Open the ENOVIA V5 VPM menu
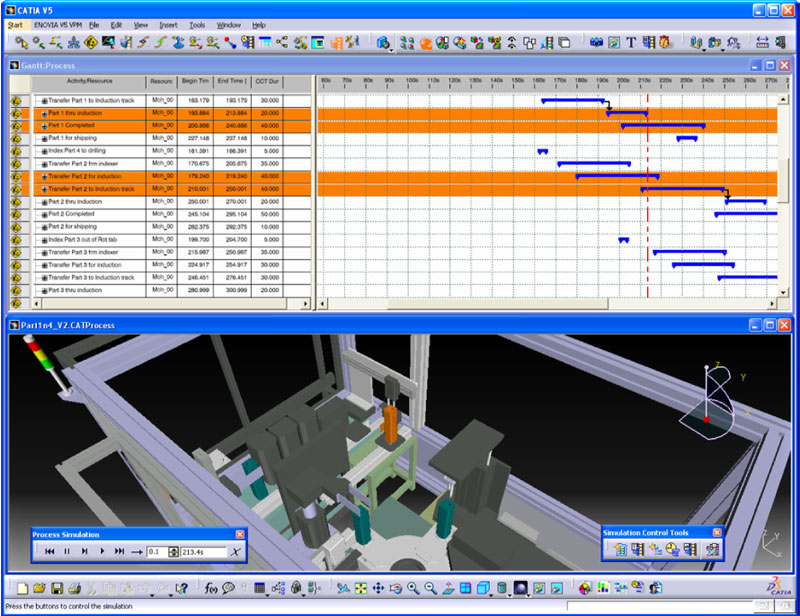This screenshot has width=800, height=616. 58,25
